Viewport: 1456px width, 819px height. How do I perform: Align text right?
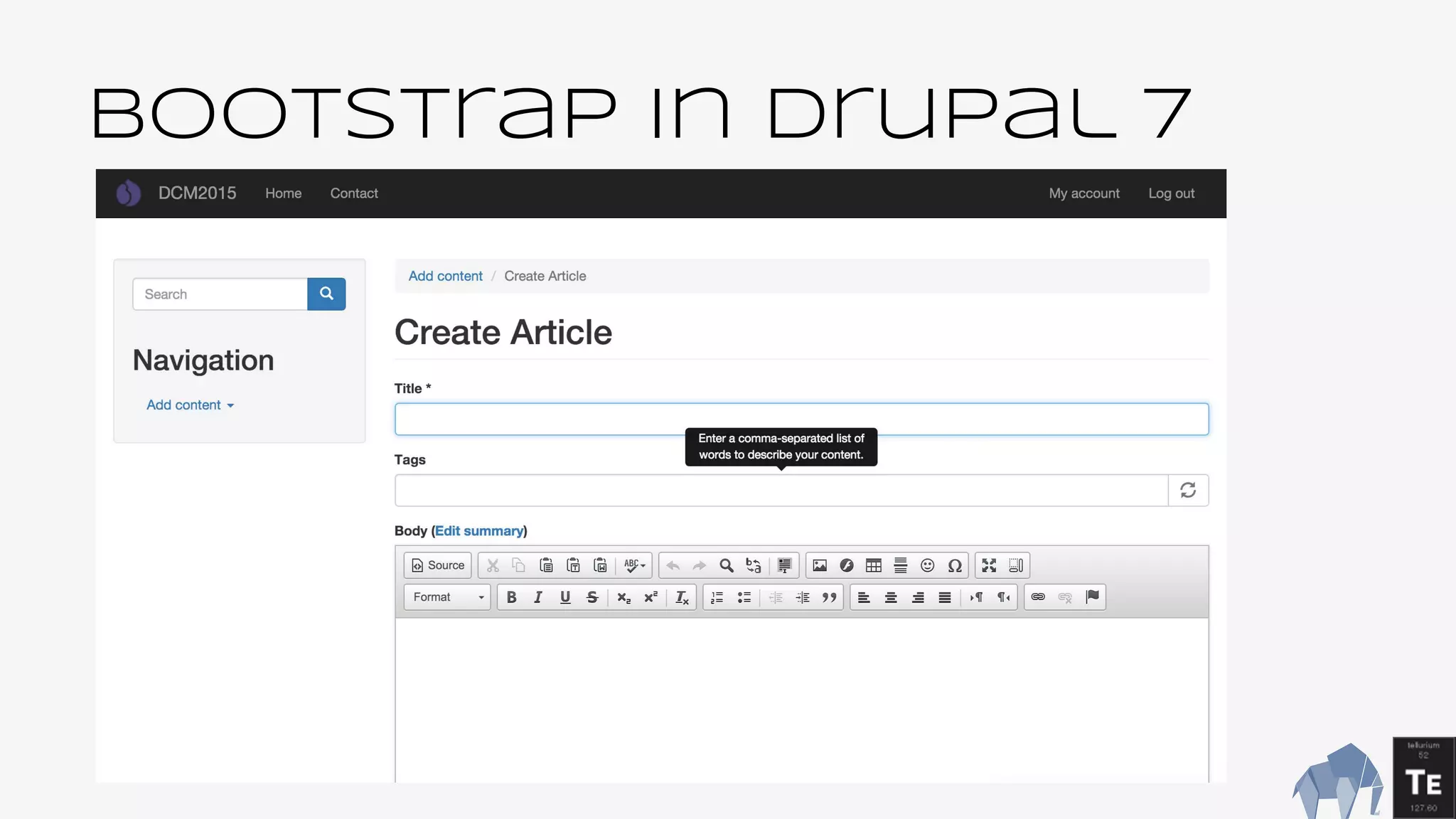pyautogui.click(x=918, y=597)
